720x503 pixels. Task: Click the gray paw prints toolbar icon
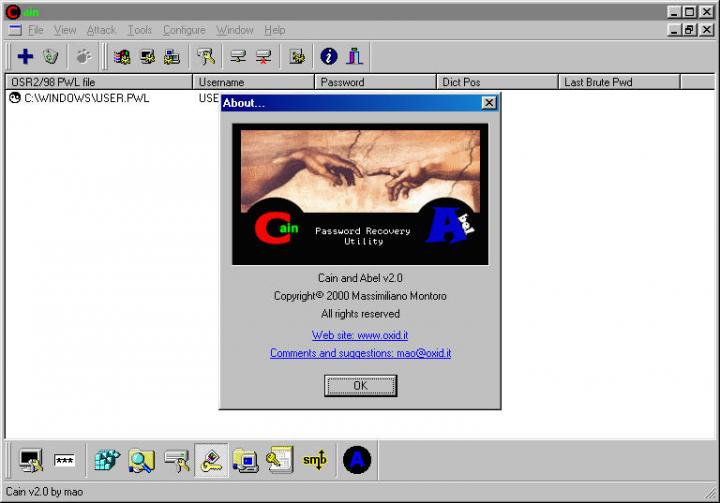point(84,57)
